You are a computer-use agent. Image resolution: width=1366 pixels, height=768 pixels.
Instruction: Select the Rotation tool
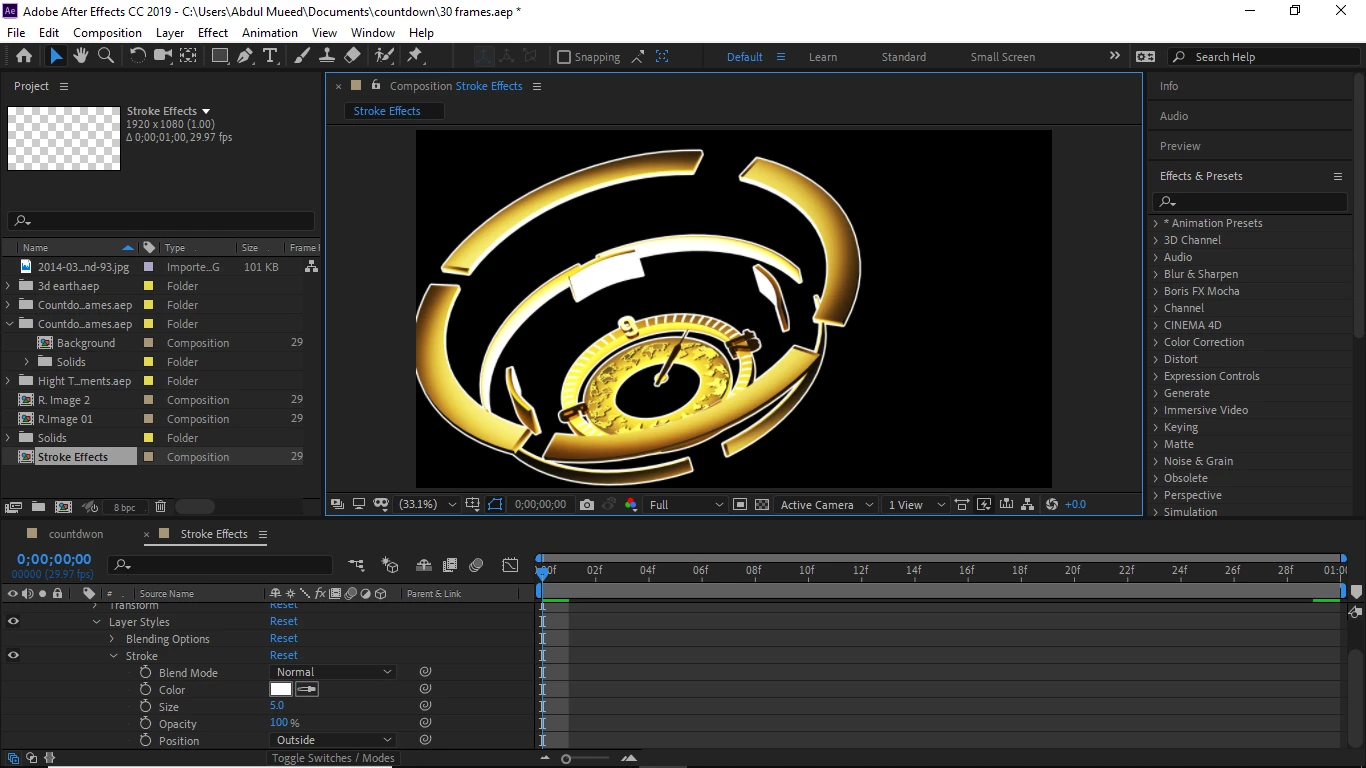tap(138, 56)
